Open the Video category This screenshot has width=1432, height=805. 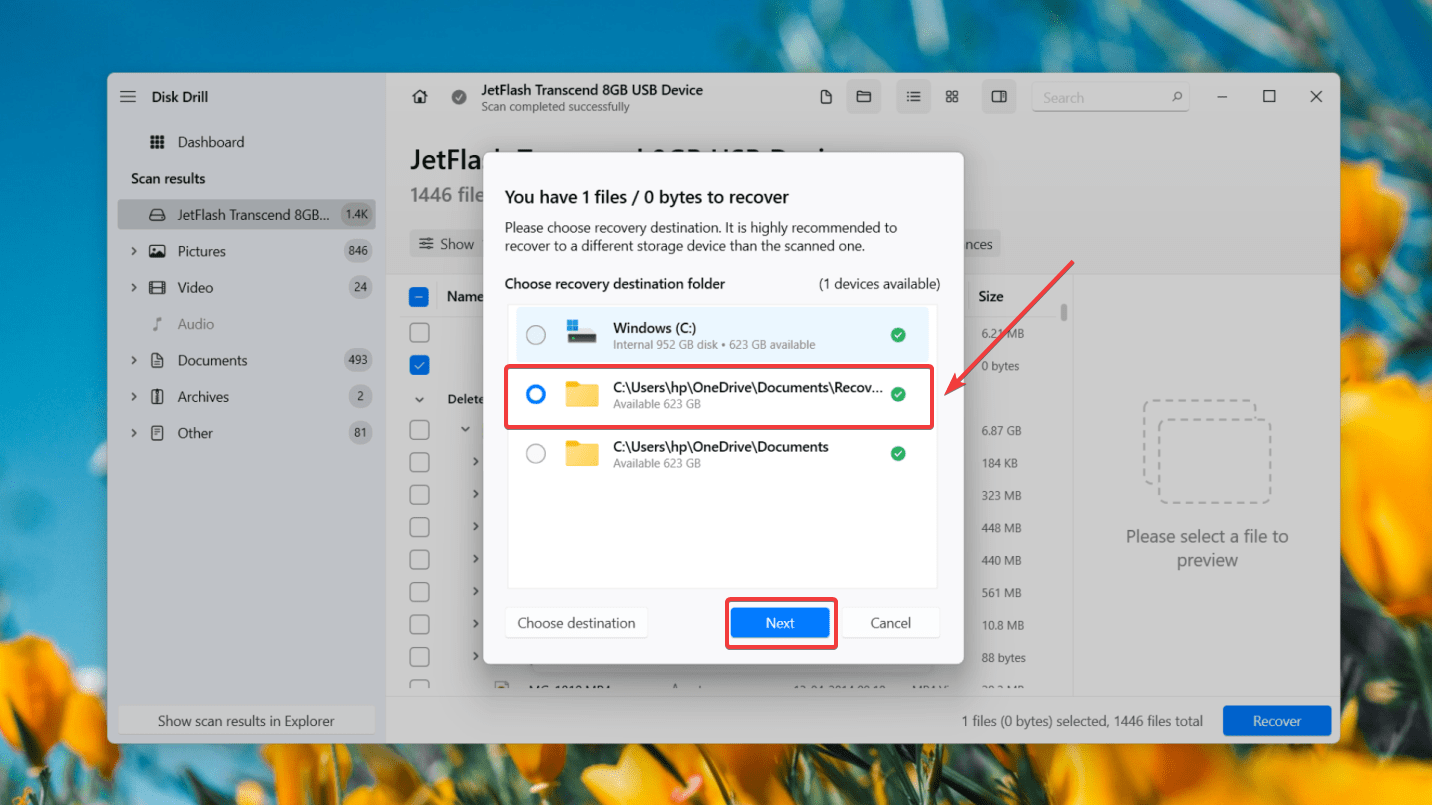(x=195, y=287)
